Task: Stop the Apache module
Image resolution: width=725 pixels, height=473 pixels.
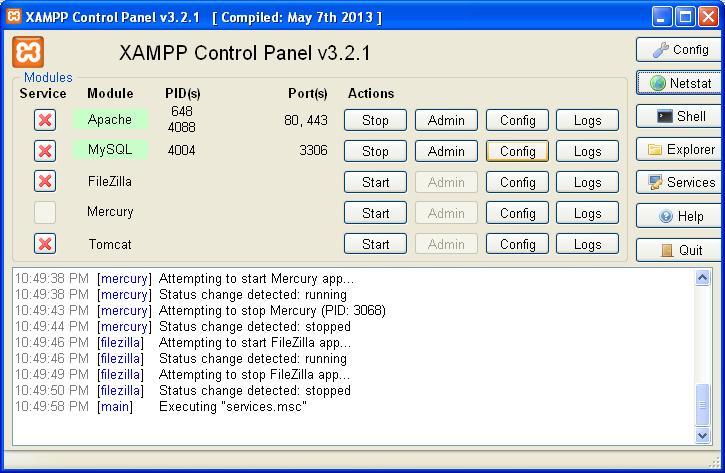Action: (x=375, y=120)
